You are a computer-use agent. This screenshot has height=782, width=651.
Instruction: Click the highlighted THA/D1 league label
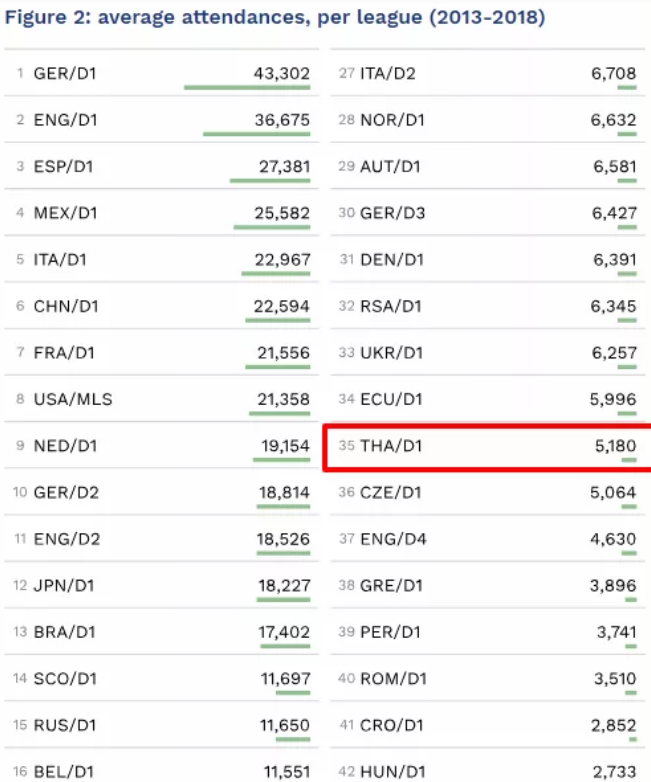pos(392,446)
